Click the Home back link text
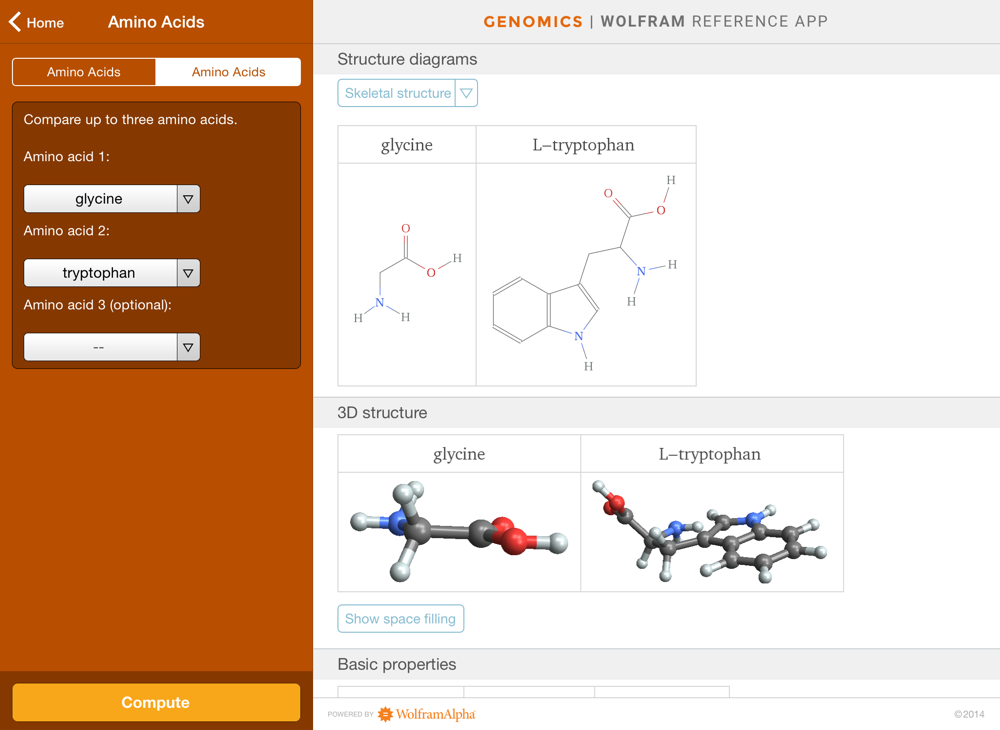The height and width of the screenshot is (730, 1000). pyautogui.click(x=45, y=23)
